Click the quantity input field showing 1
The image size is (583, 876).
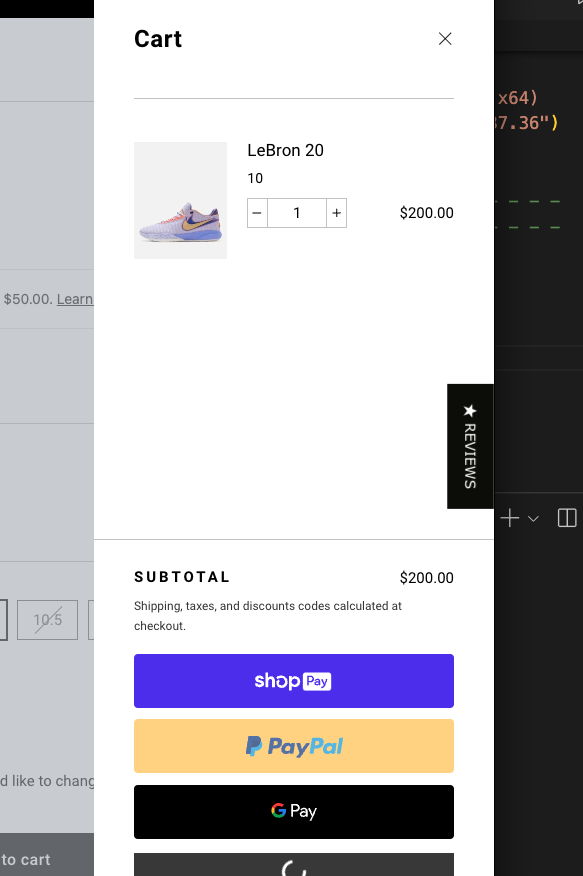[296, 212]
